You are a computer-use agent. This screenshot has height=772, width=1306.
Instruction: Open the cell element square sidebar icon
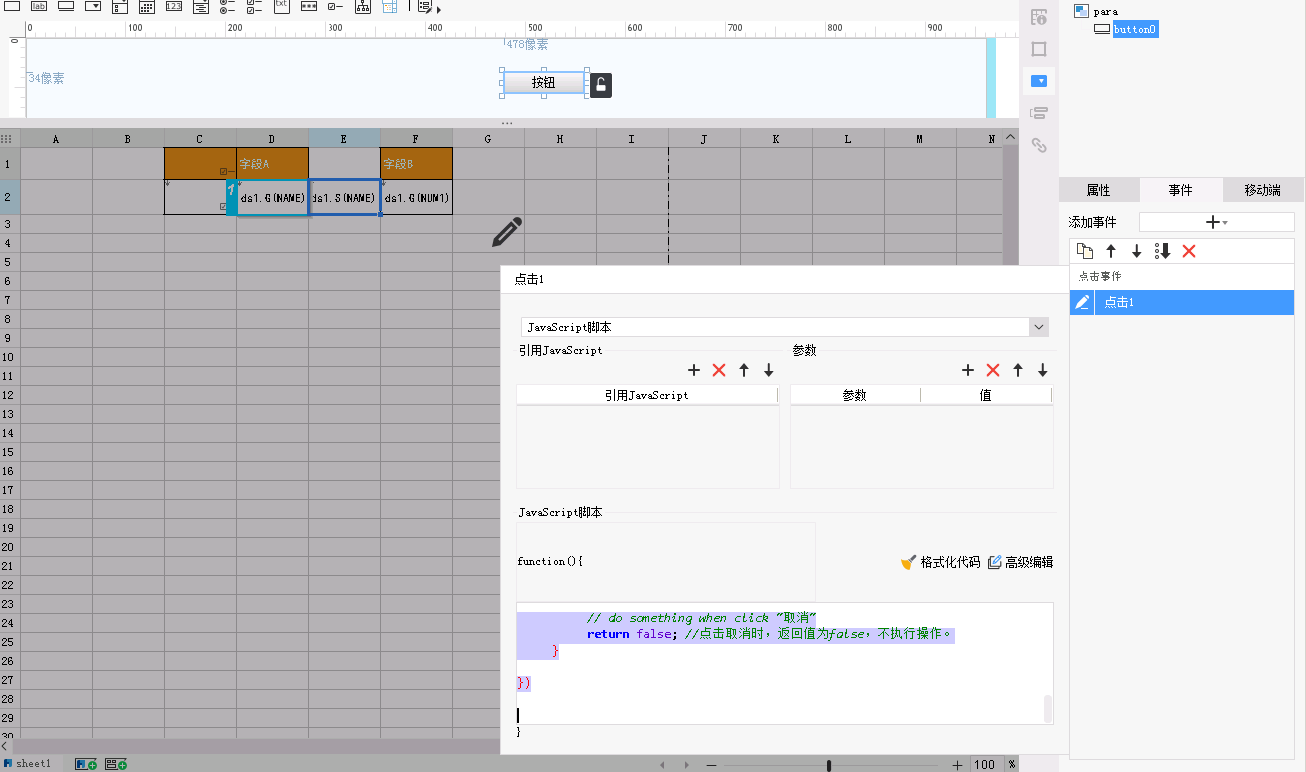1039,49
